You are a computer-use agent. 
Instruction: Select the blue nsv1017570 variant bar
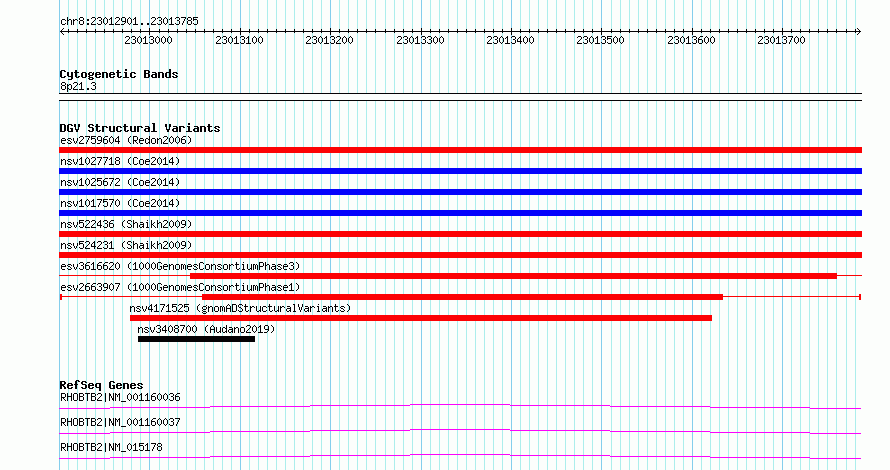click(x=460, y=213)
